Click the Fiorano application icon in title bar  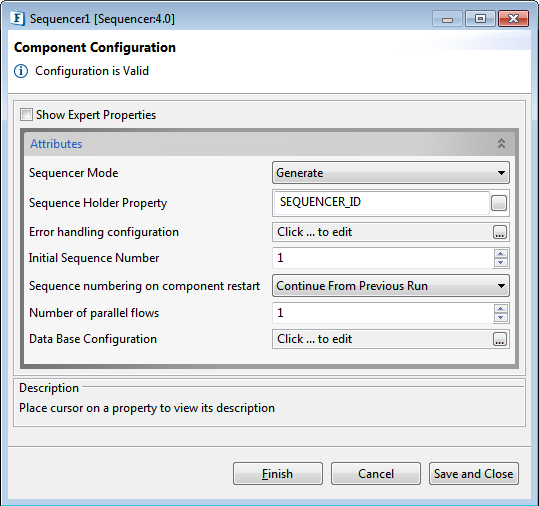[17, 18]
